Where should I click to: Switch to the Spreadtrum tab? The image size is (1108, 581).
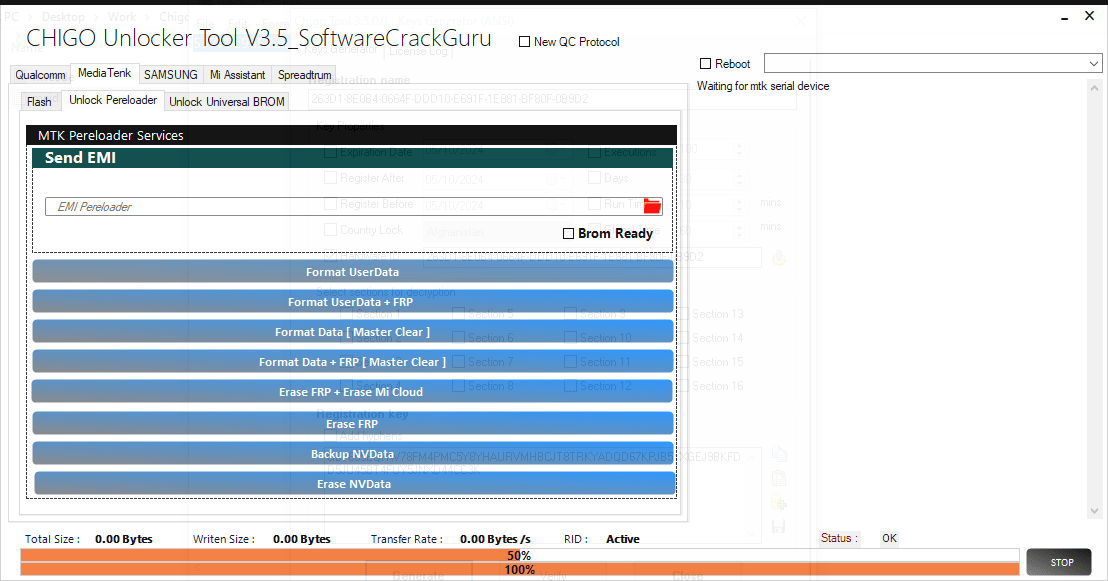(x=303, y=74)
